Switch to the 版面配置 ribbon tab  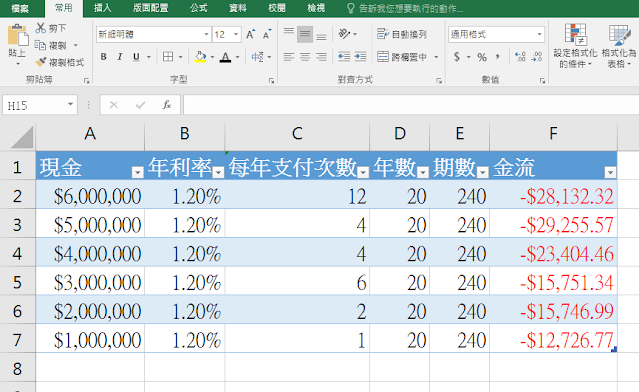(x=150, y=8)
